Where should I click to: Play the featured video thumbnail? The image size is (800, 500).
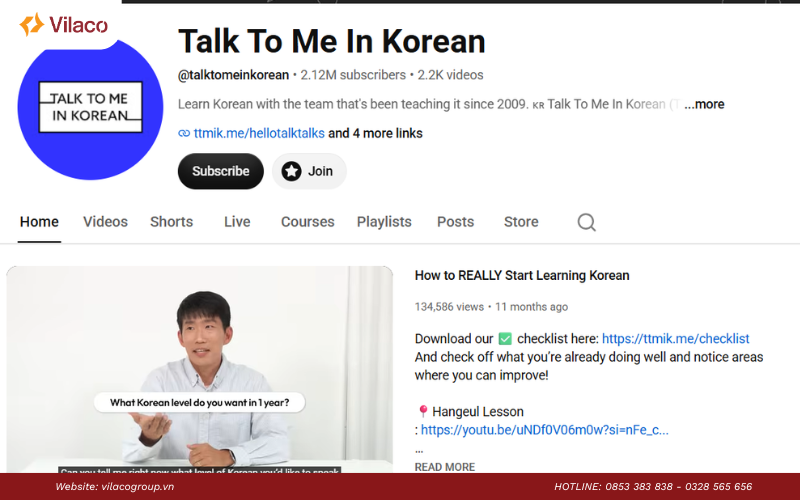[x=199, y=369]
